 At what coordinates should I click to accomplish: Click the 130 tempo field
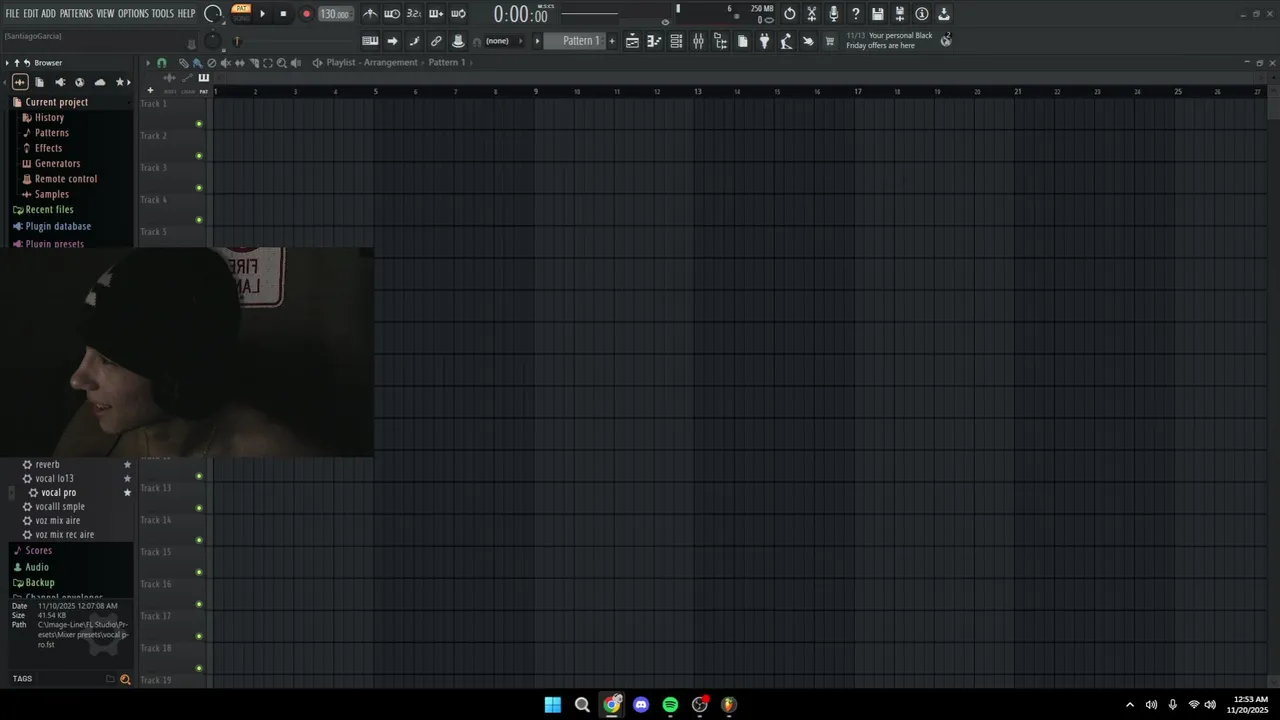coord(335,14)
